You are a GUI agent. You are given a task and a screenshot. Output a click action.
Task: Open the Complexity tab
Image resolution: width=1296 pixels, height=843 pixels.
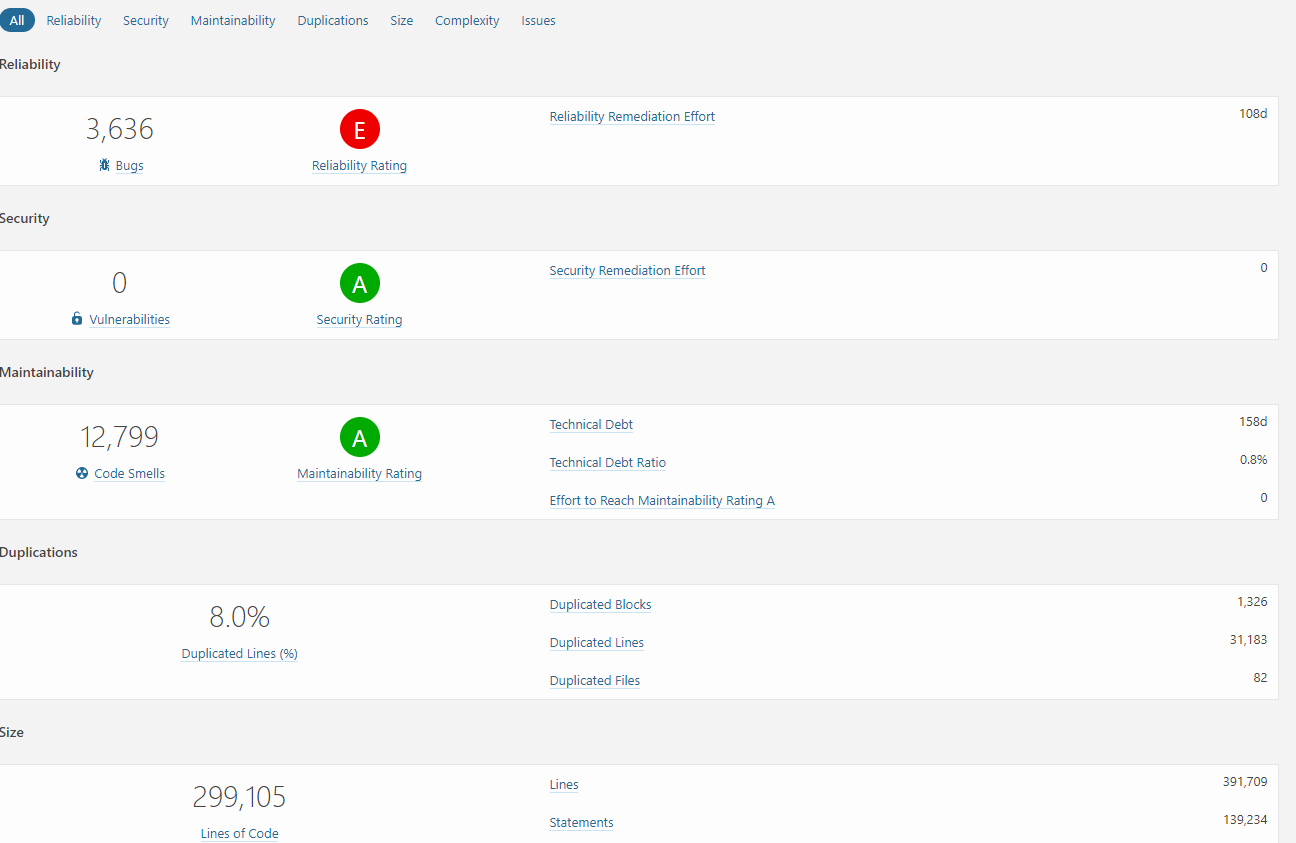pyautogui.click(x=466, y=20)
